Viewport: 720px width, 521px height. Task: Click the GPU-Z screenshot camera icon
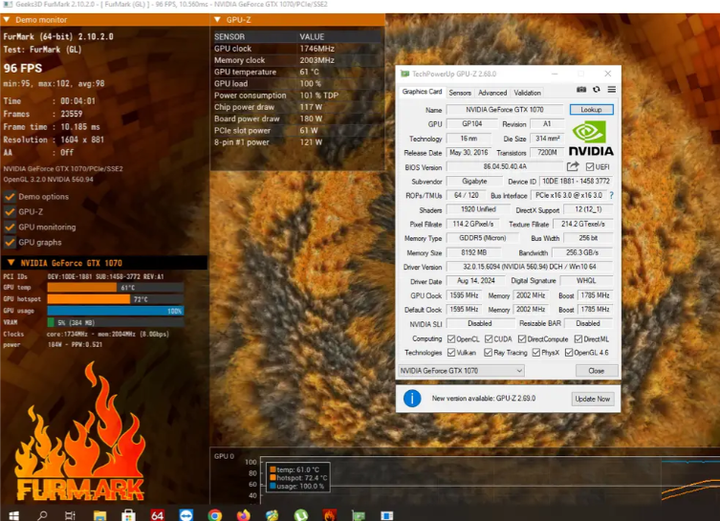tap(581, 90)
